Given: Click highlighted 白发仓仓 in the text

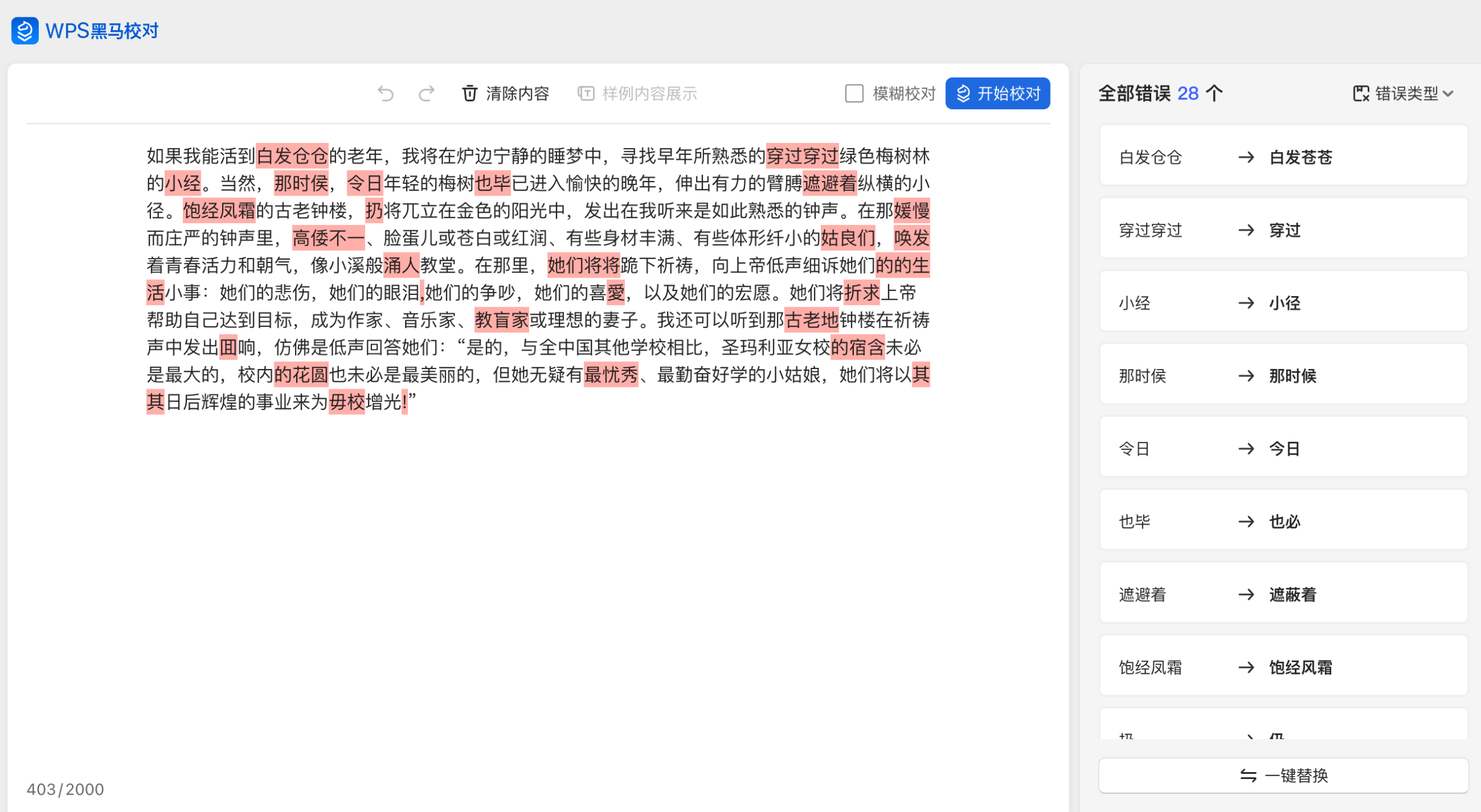Looking at the screenshot, I should (292, 156).
